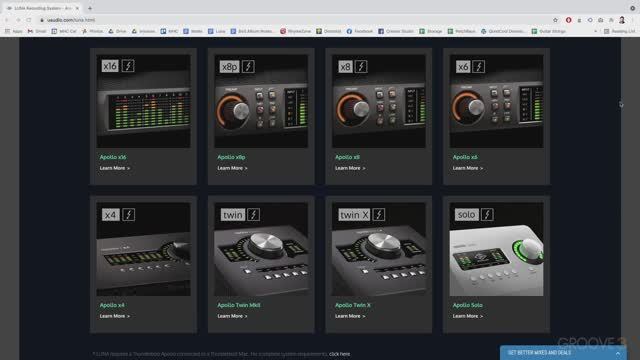Open the Luna bookmark

pos(216,31)
